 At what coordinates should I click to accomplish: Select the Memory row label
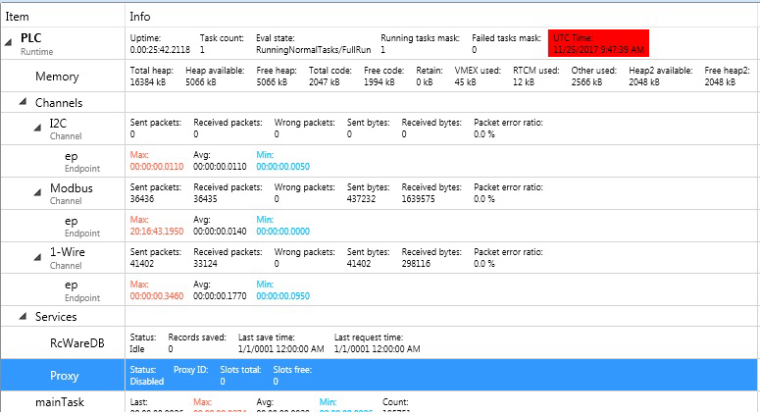pyautogui.click(x=57, y=76)
